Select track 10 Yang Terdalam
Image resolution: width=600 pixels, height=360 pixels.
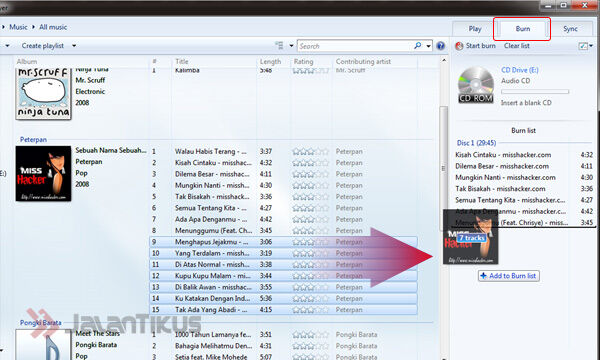tap(283, 253)
